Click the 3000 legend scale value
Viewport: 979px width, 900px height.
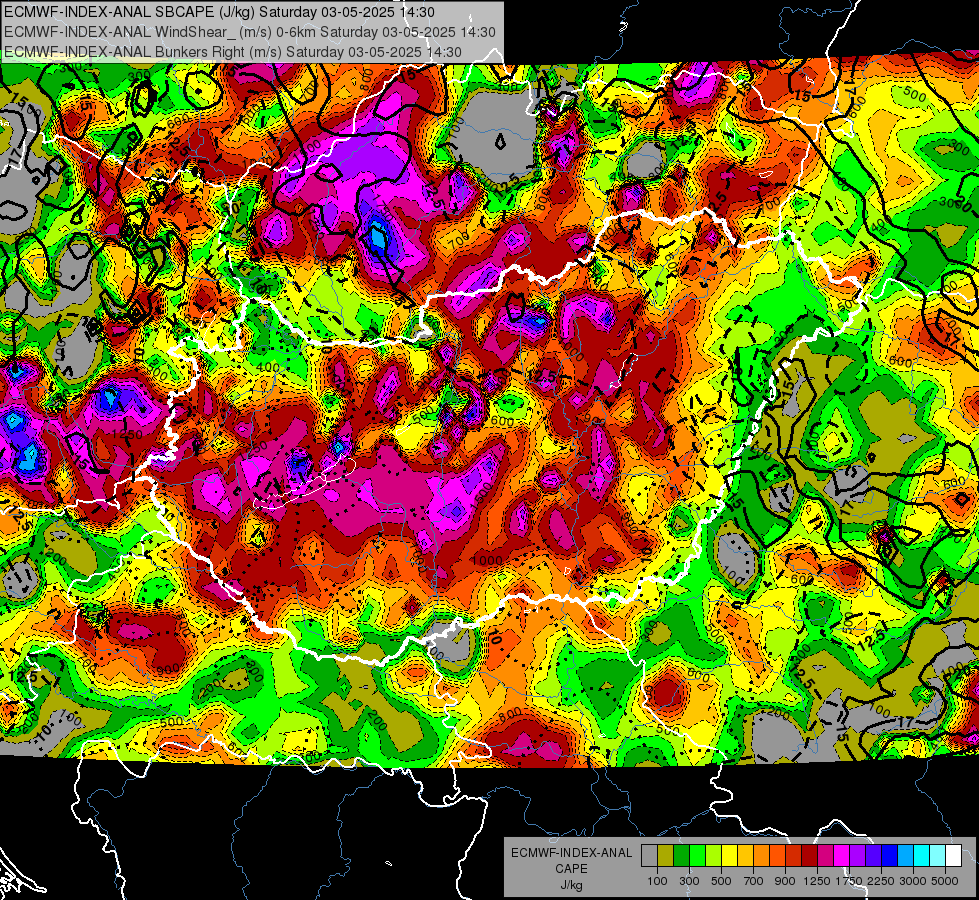click(x=913, y=881)
